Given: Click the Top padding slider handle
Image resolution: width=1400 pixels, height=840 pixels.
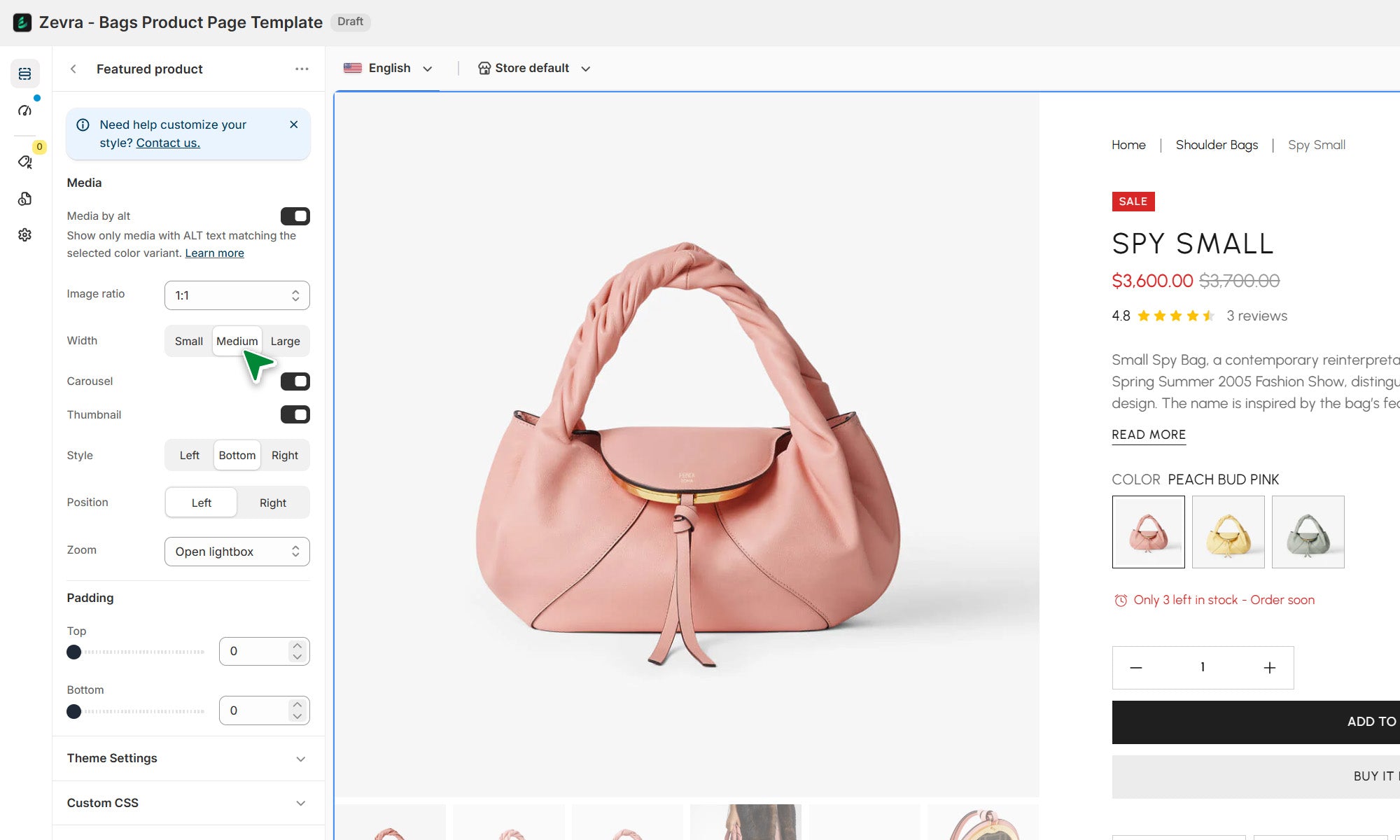Looking at the screenshot, I should (73, 652).
